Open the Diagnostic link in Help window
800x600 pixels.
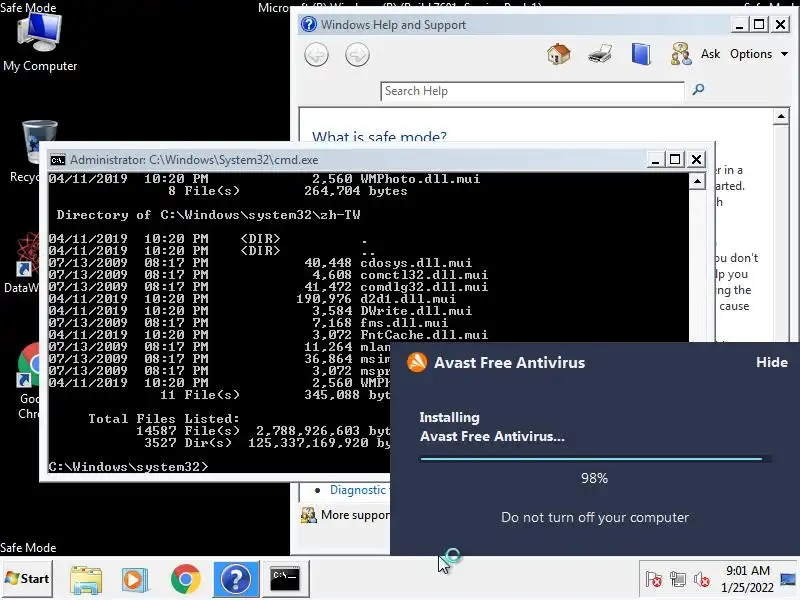(x=358, y=490)
